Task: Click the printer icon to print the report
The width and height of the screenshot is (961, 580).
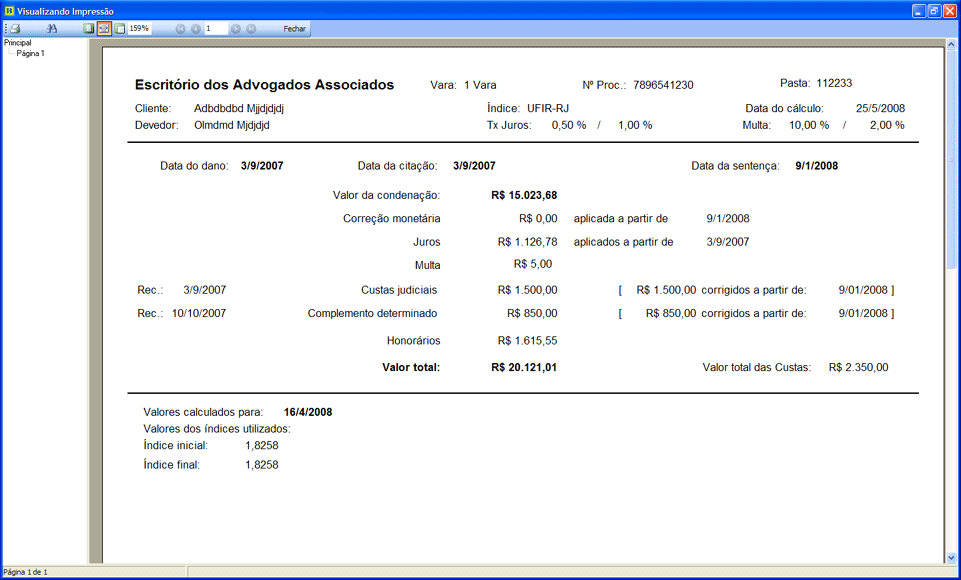Action: [15, 29]
